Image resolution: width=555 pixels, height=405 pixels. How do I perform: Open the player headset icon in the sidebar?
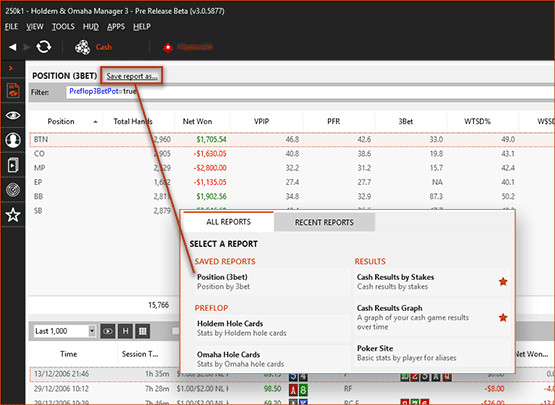[x=13, y=140]
